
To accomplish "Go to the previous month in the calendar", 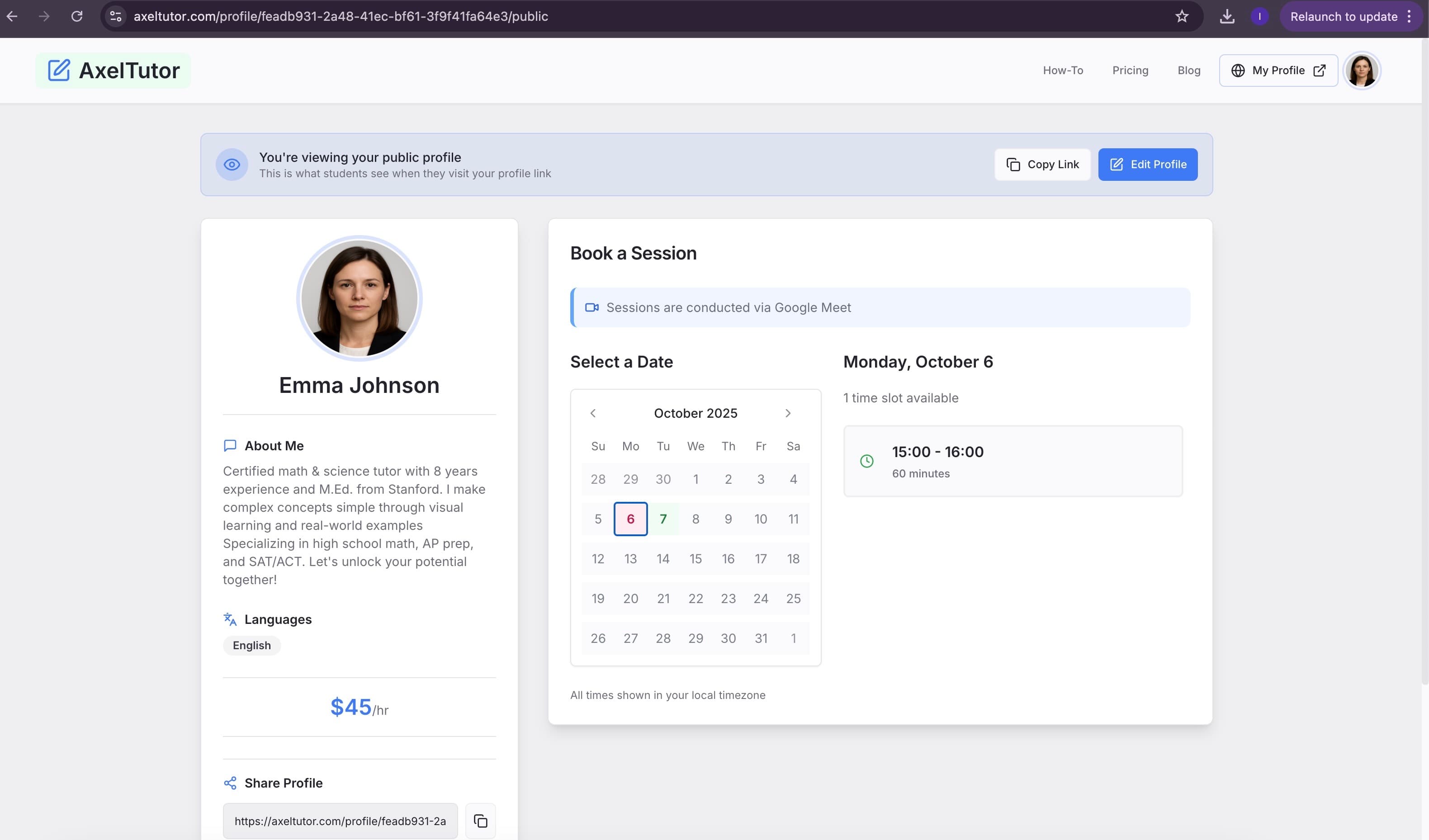I will tap(592, 413).
